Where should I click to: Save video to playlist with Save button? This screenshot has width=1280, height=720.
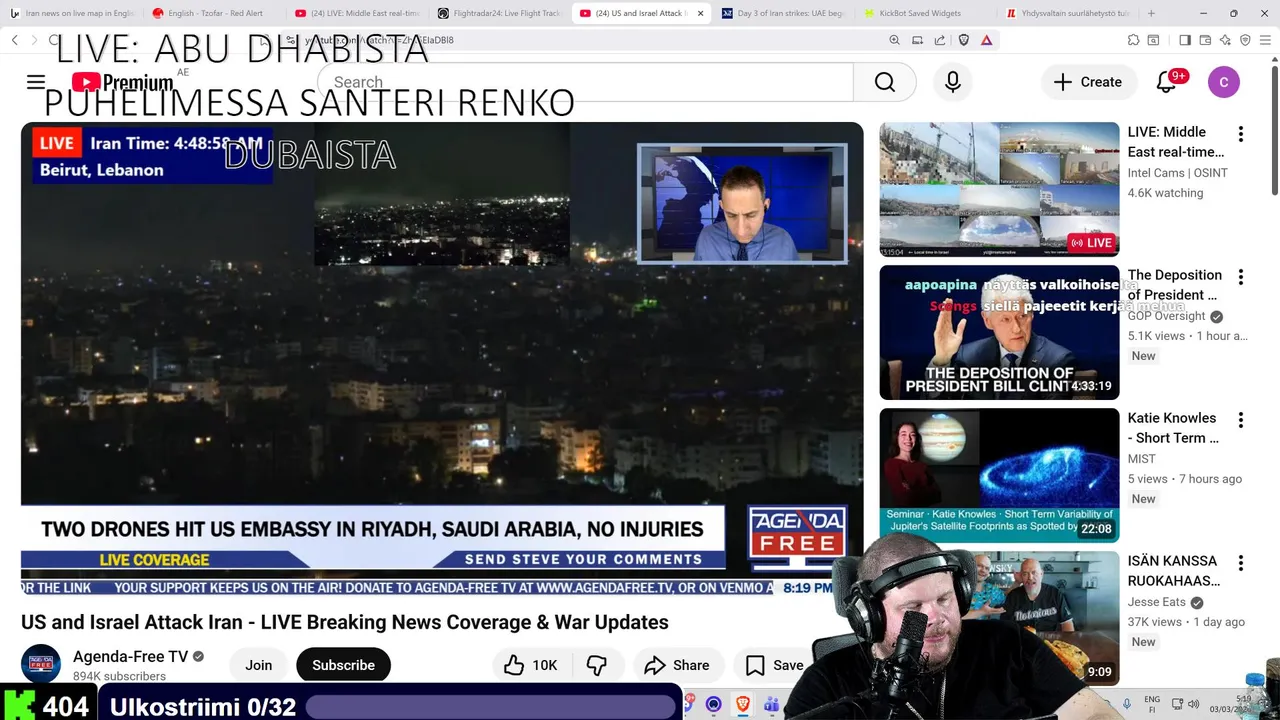coord(775,665)
